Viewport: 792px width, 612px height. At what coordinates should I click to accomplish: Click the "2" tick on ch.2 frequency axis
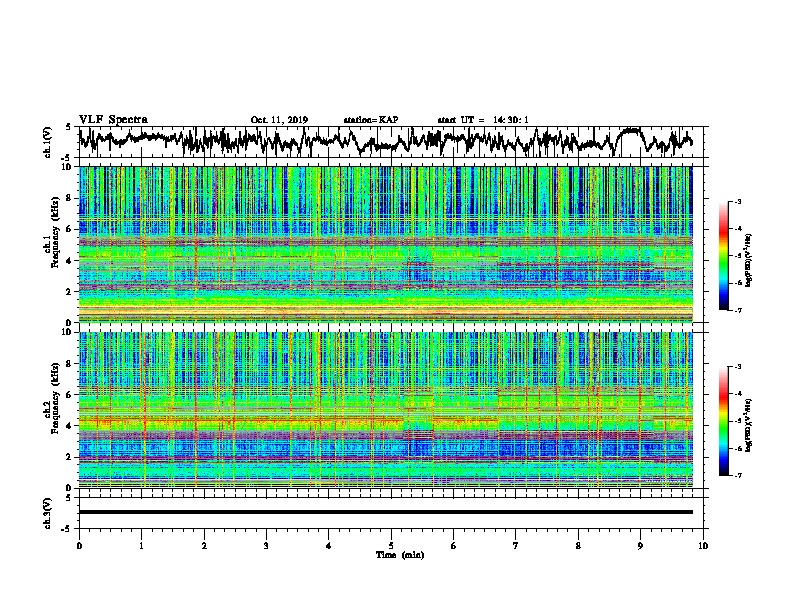[71, 457]
